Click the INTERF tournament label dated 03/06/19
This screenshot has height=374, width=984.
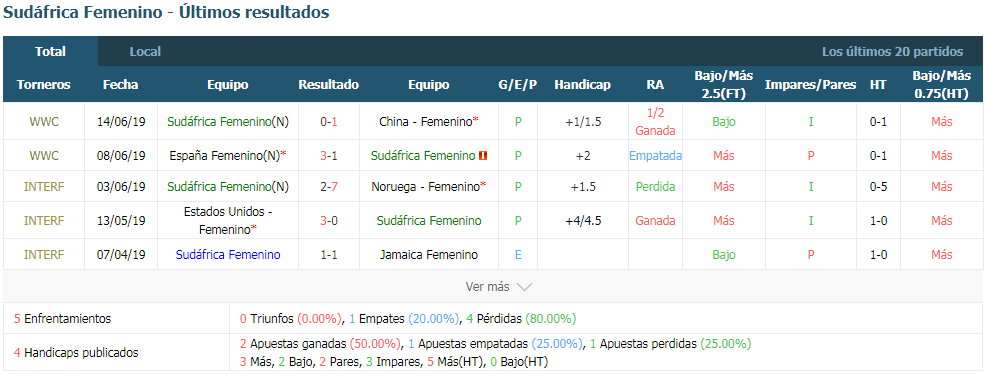[x=44, y=186]
